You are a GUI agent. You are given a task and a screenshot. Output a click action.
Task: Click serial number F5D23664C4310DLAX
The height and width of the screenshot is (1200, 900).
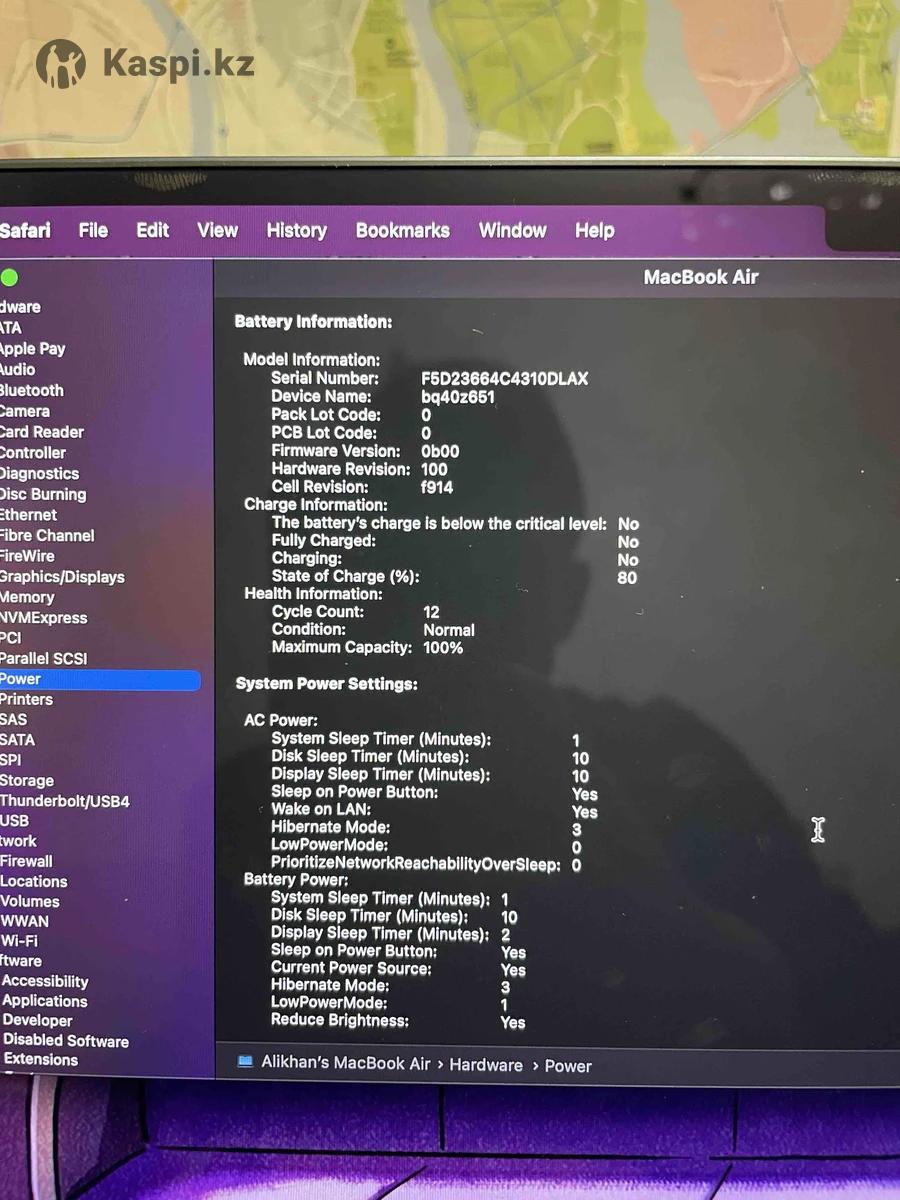pyautogui.click(x=505, y=379)
